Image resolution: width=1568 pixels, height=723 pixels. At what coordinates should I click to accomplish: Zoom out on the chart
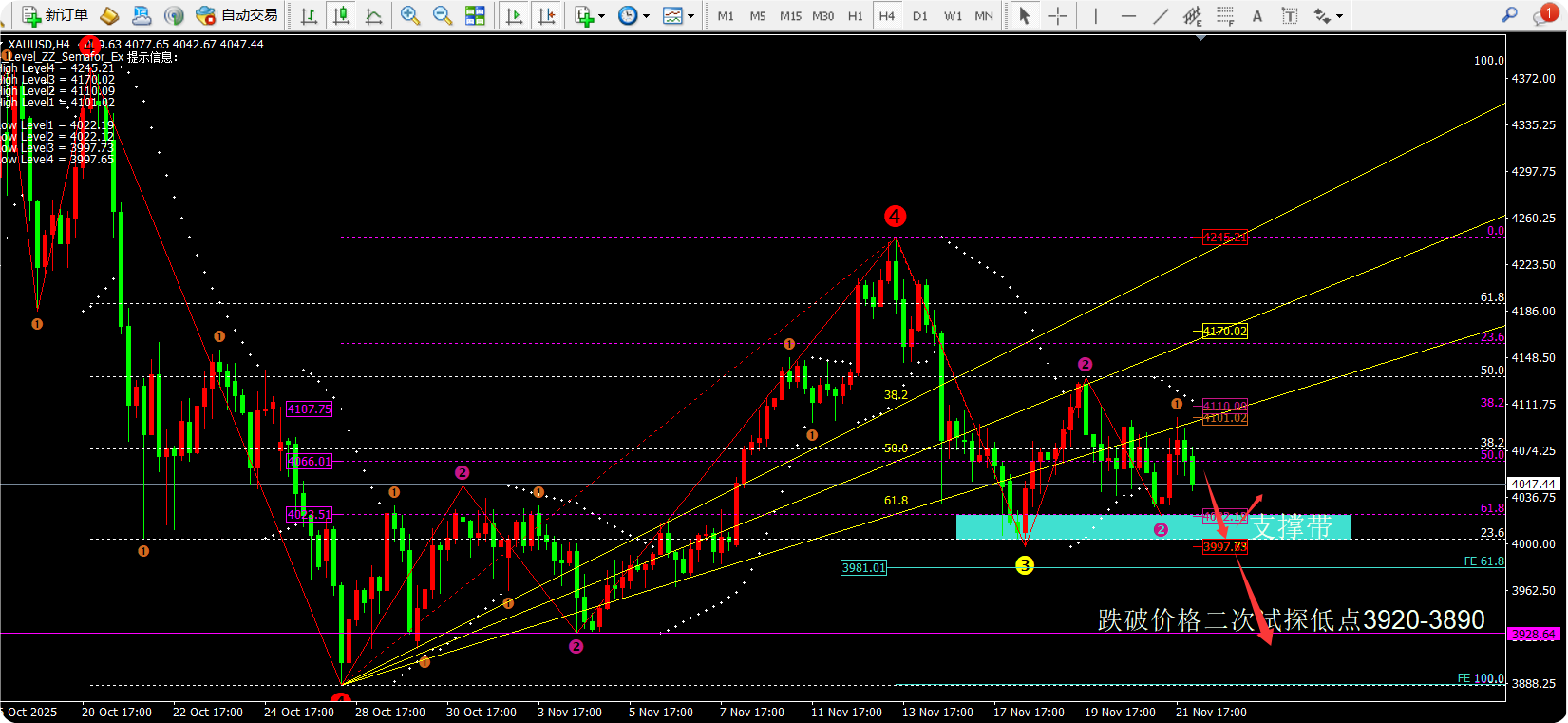[x=443, y=15]
